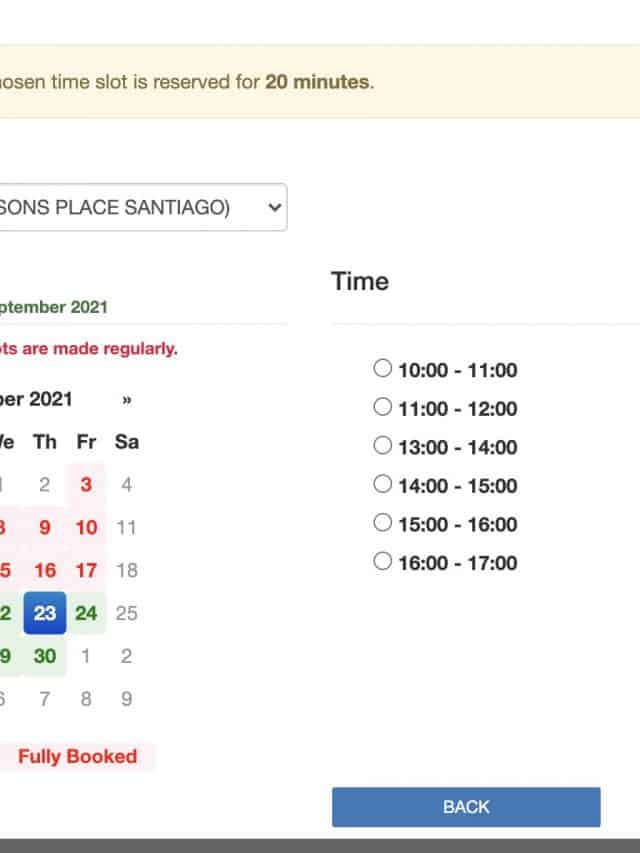Select the 14:00 - 15:00 radio button
The image size is (640, 853).
382,485
